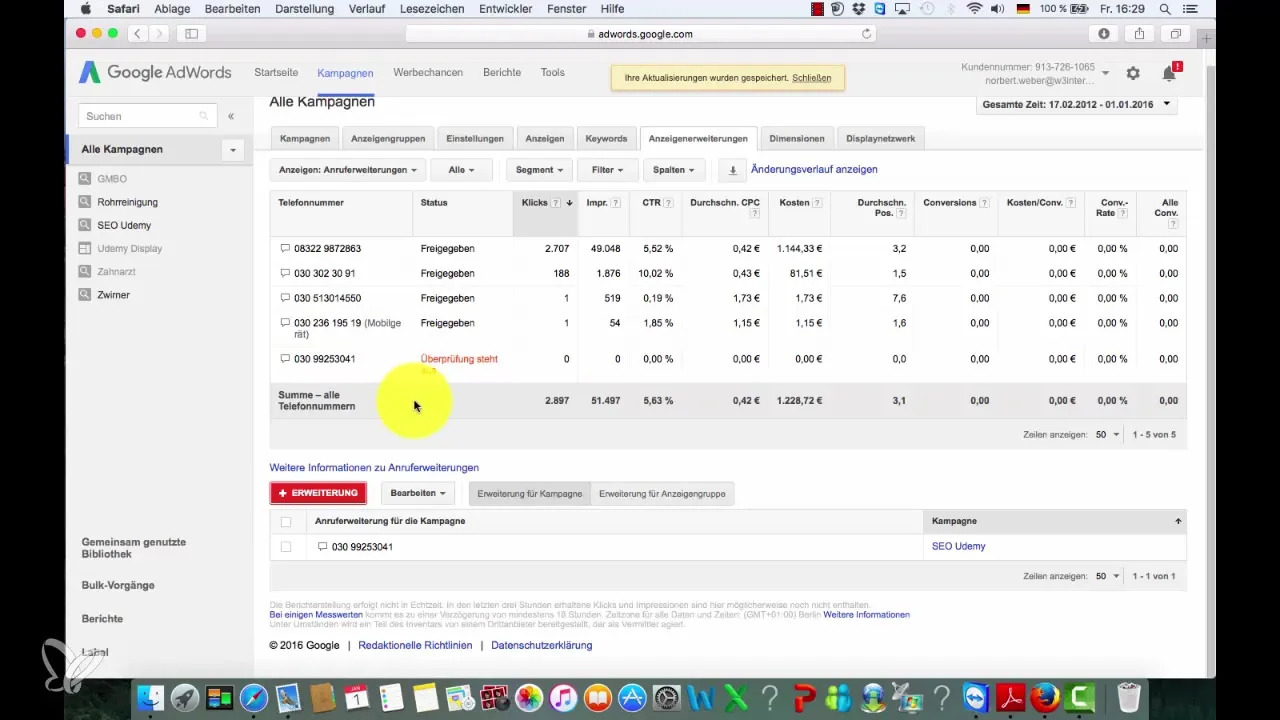This screenshot has height=720, width=1280.
Task: Switch to Keywords tab
Action: click(606, 139)
